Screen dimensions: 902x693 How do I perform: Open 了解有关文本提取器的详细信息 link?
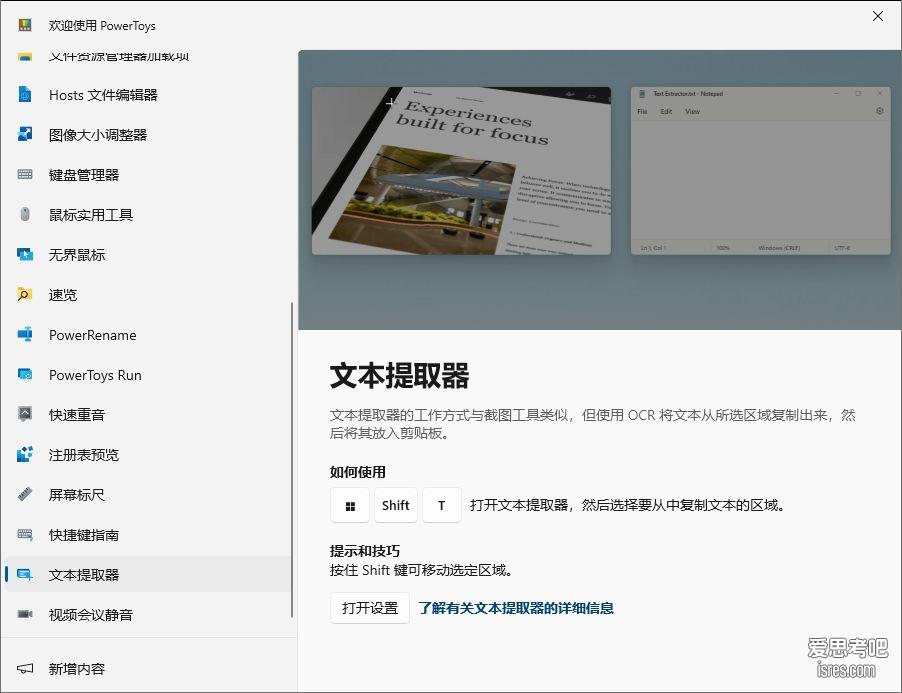[515, 608]
